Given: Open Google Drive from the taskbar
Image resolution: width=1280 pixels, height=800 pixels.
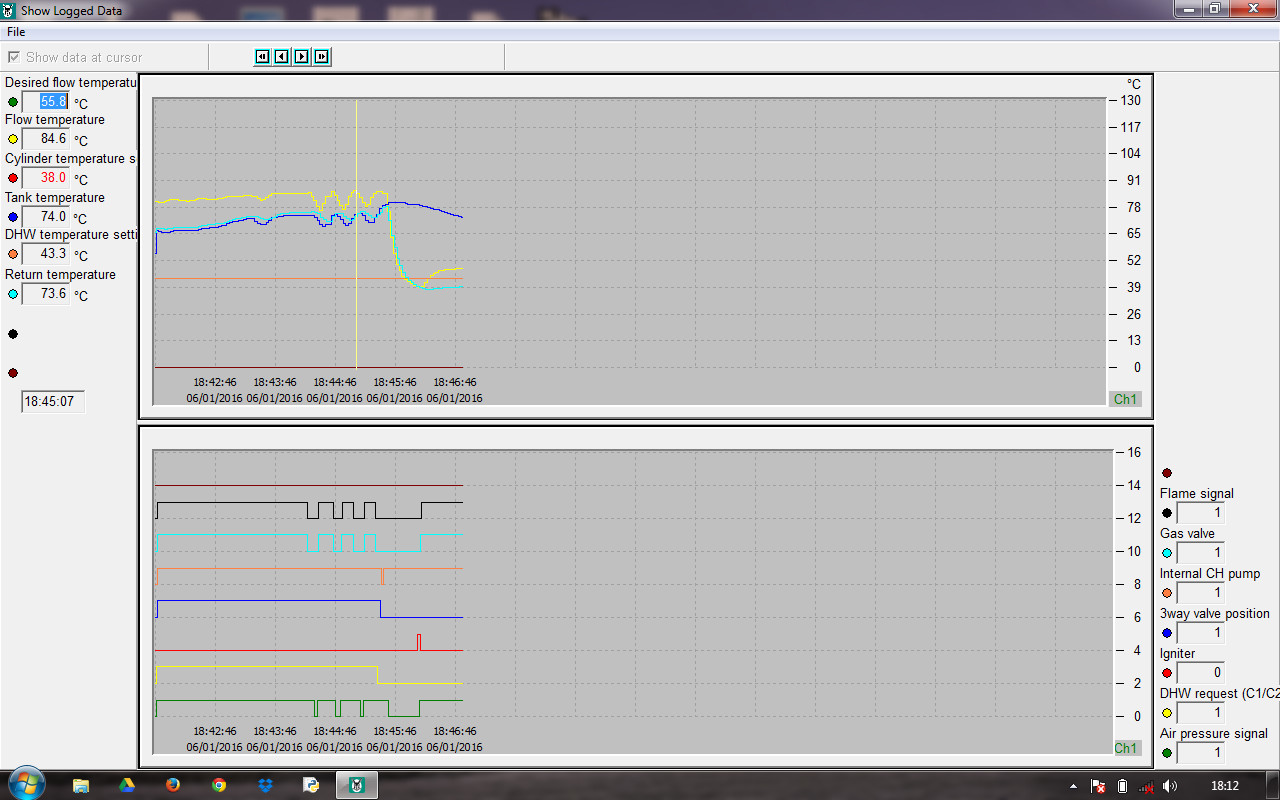Looking at the screenshot, I should click(x=127, y=785).
